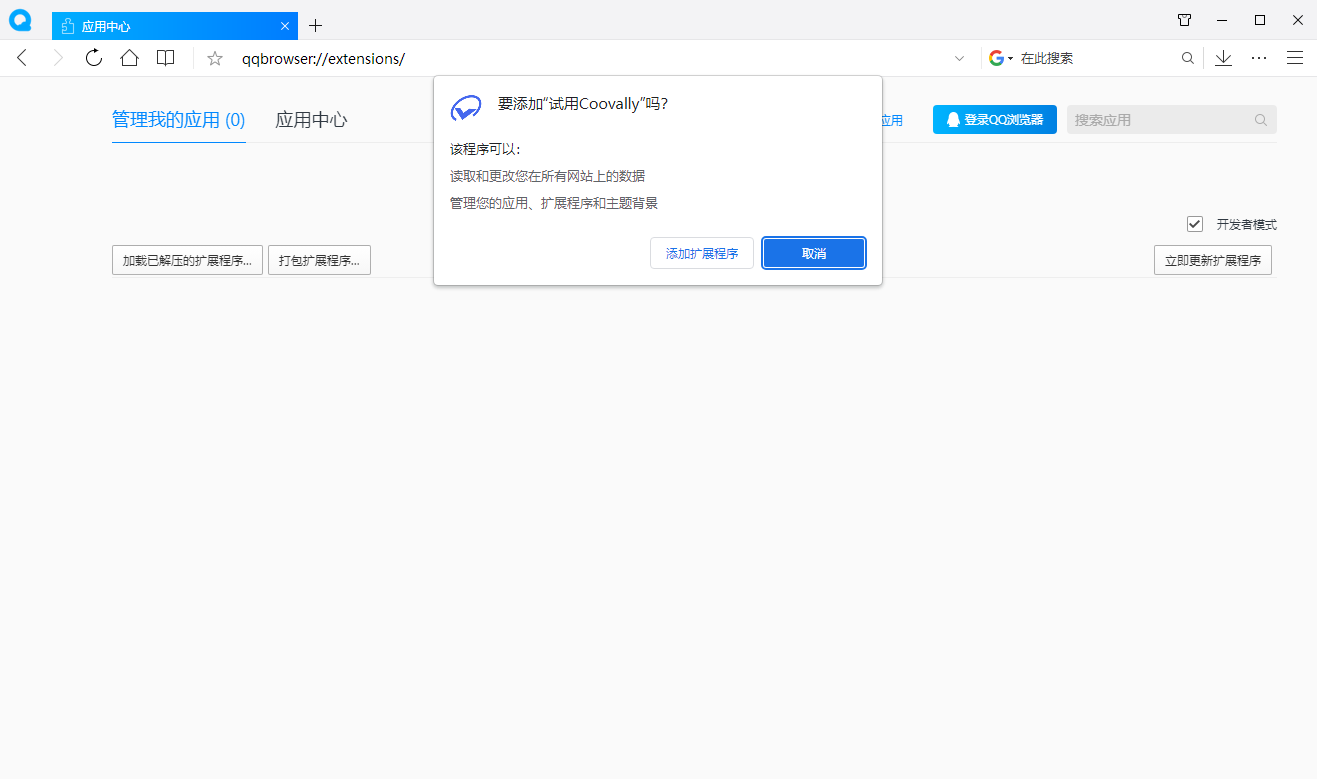This screenshot has height=779, width=1317.
Task: Open the reading mode book icon
Action: tap(166, 58)
